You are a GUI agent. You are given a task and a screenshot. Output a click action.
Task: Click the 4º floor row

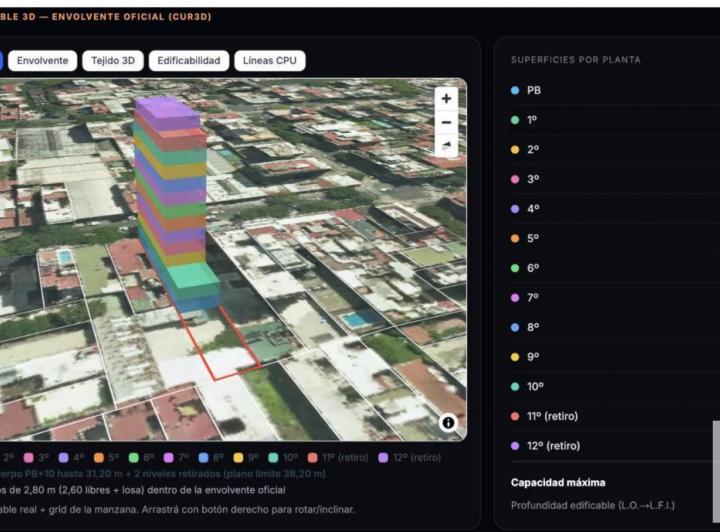tap(615, 209)
